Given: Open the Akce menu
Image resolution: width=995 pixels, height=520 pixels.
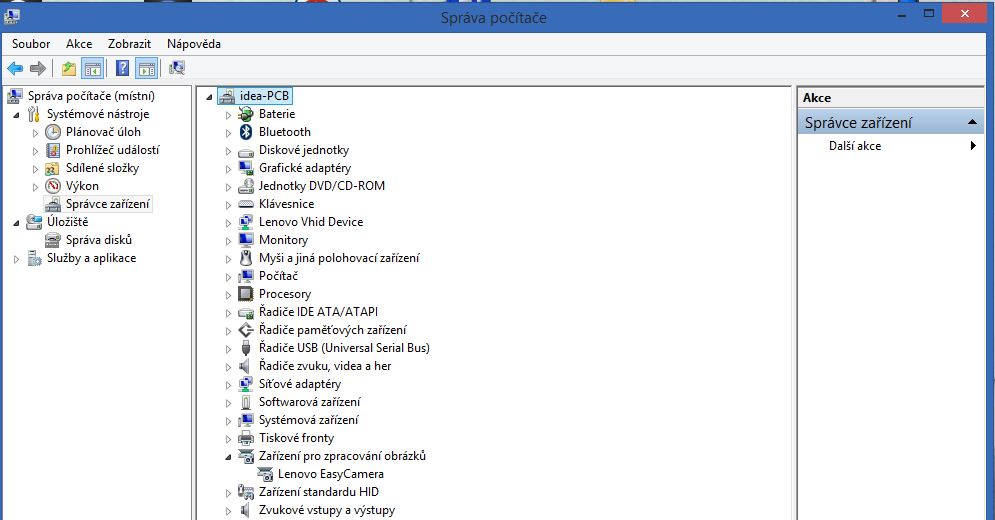Looking at the screenshot, I should [79, 44].
